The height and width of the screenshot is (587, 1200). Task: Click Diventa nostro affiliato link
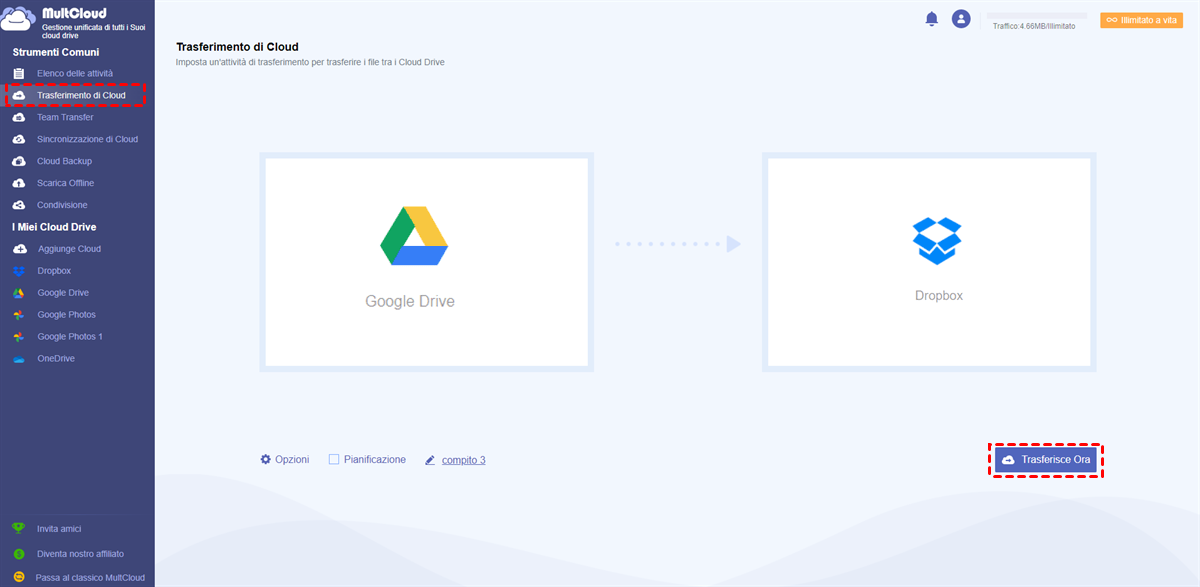tap(81, 553)
